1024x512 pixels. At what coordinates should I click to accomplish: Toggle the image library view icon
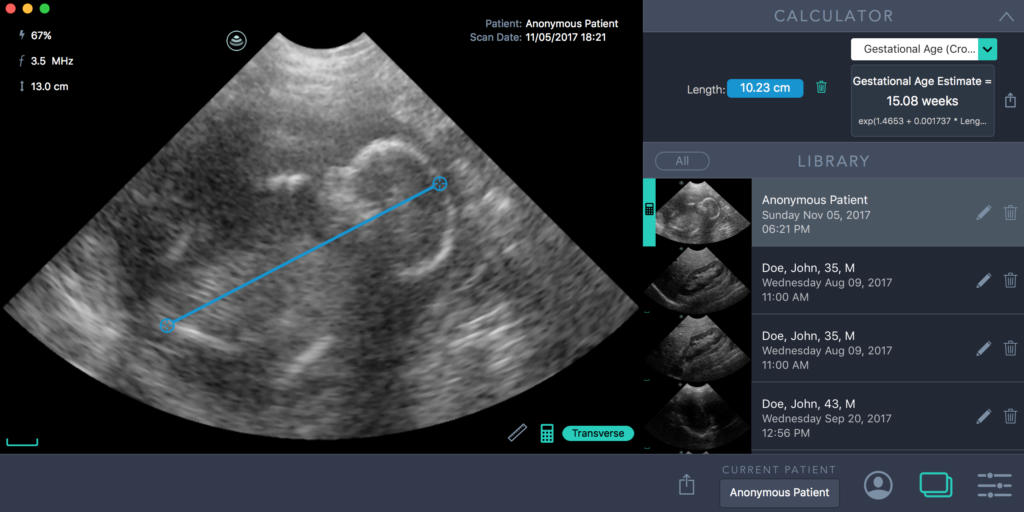pyautogui.click(x=936, y=485)
